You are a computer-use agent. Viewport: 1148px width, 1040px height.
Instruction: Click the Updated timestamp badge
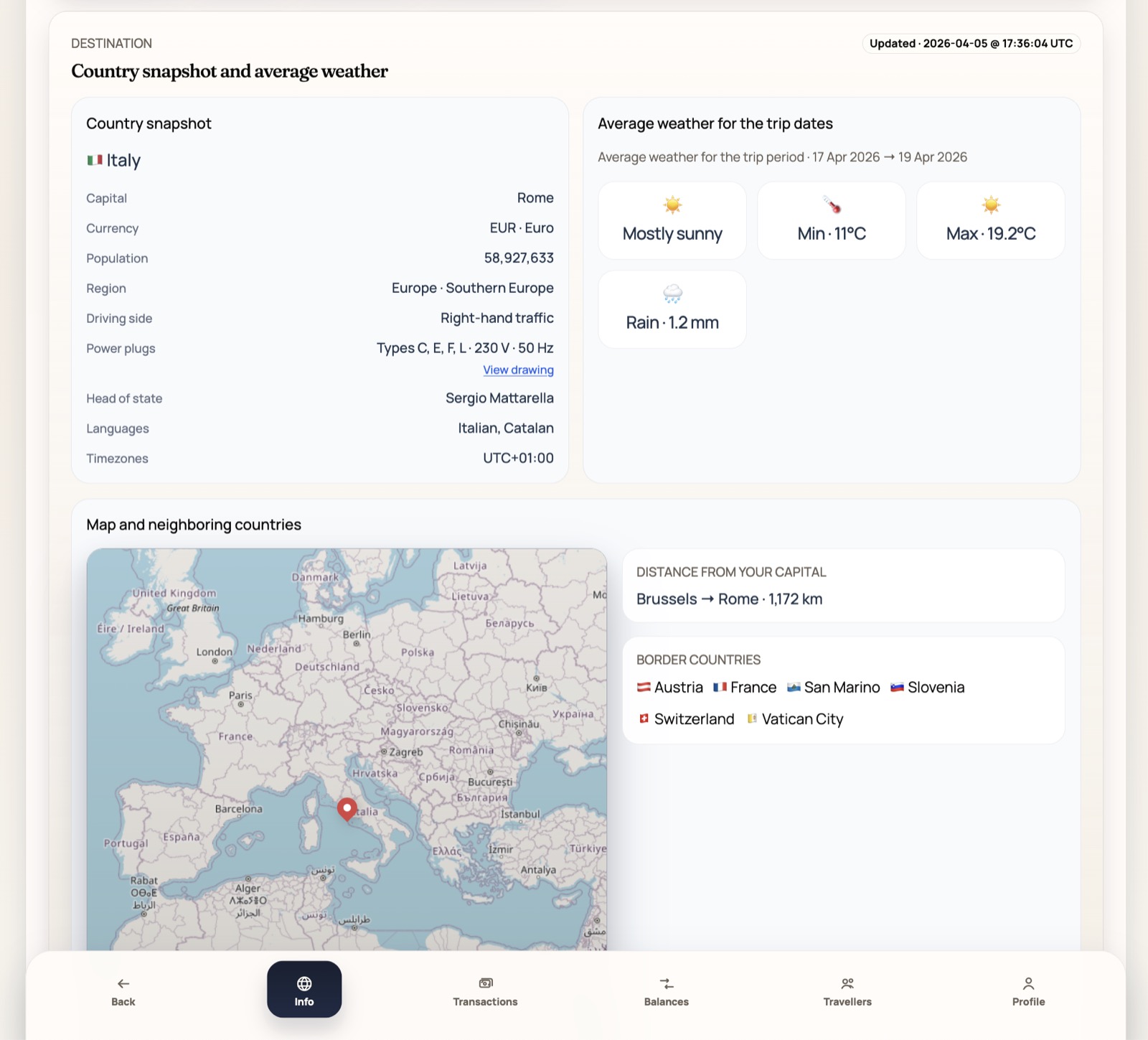point(970,44)
